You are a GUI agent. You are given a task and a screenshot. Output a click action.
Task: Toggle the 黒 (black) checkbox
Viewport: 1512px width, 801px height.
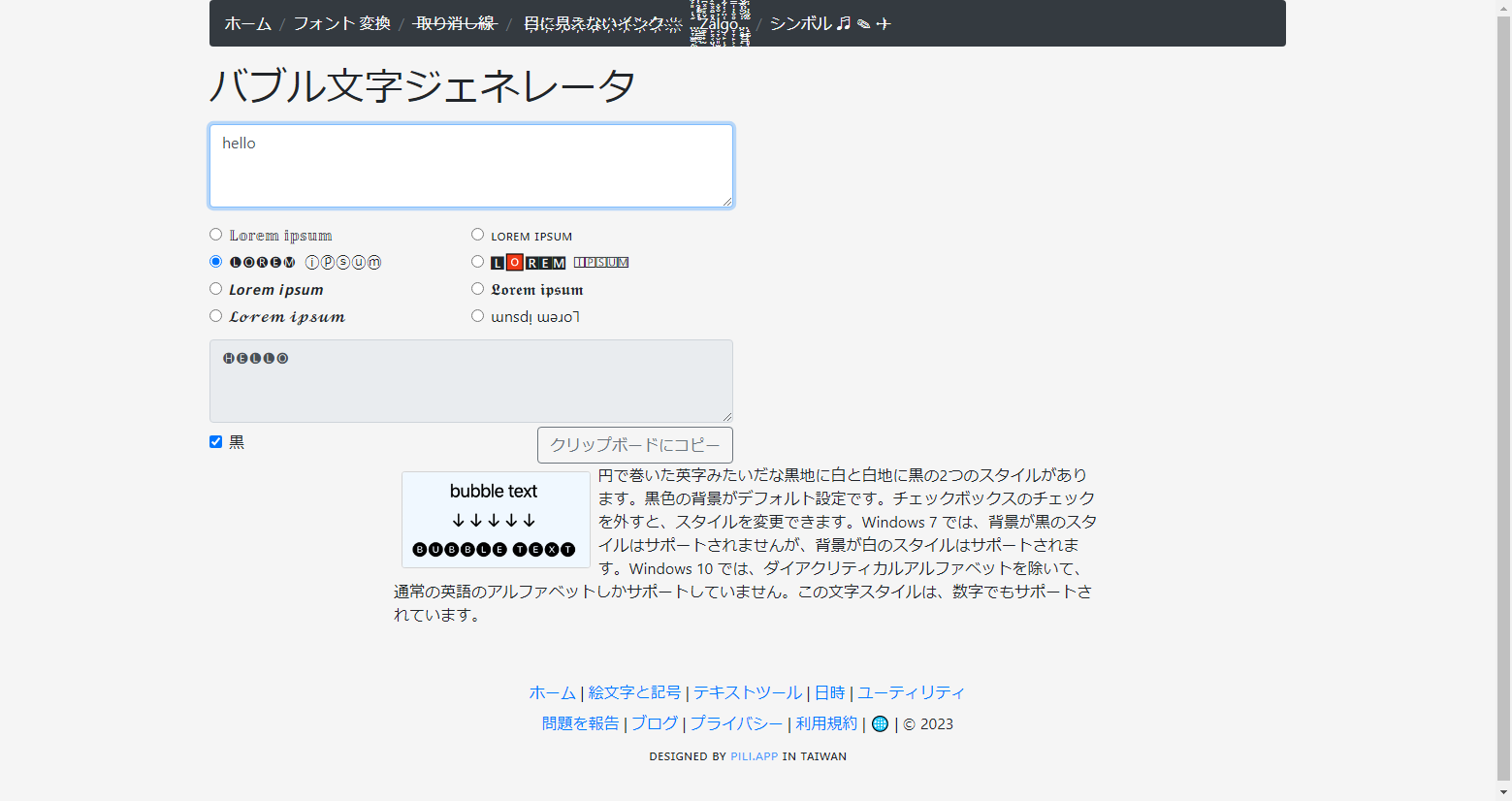(215, 441)
